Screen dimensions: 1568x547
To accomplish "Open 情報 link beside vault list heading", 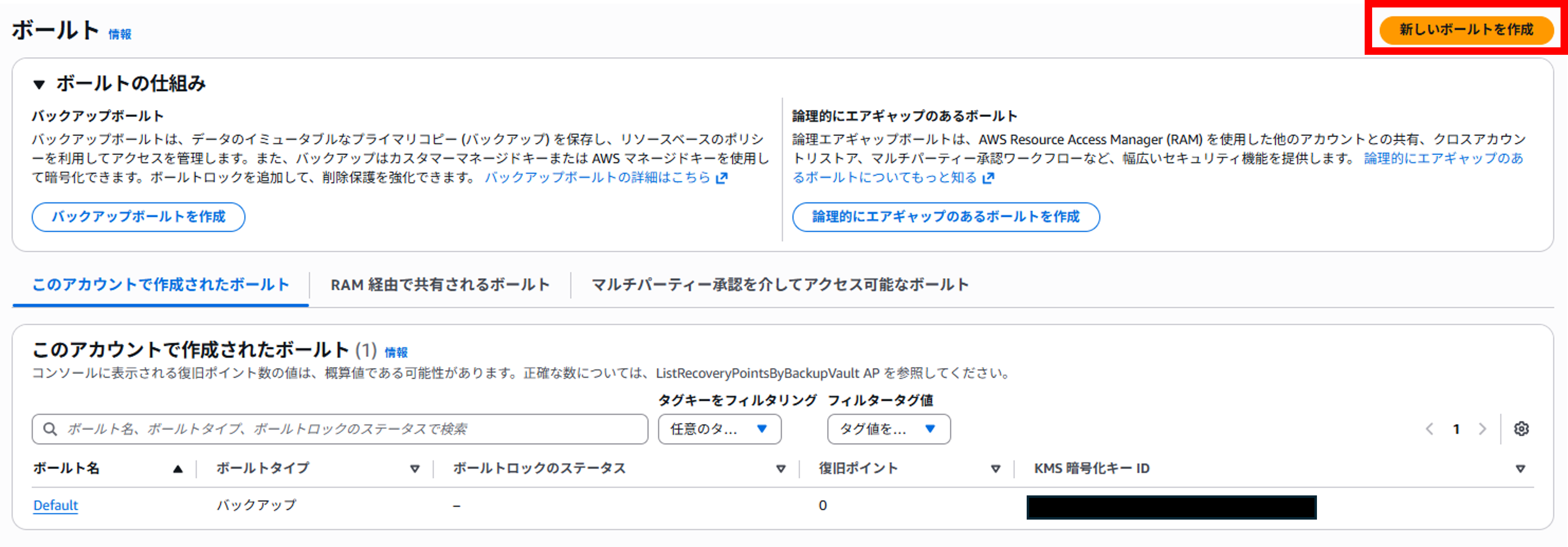I will click(x=396, y=352).
